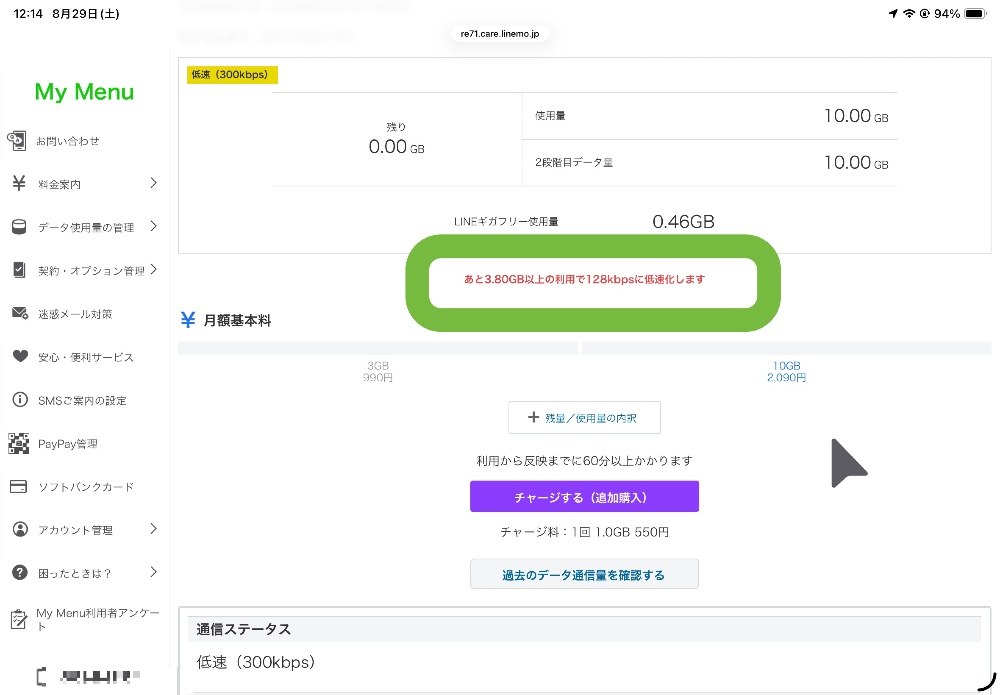Click the 2段階目データ量 row
The image size is (1000, 695).
coord(710,163)
